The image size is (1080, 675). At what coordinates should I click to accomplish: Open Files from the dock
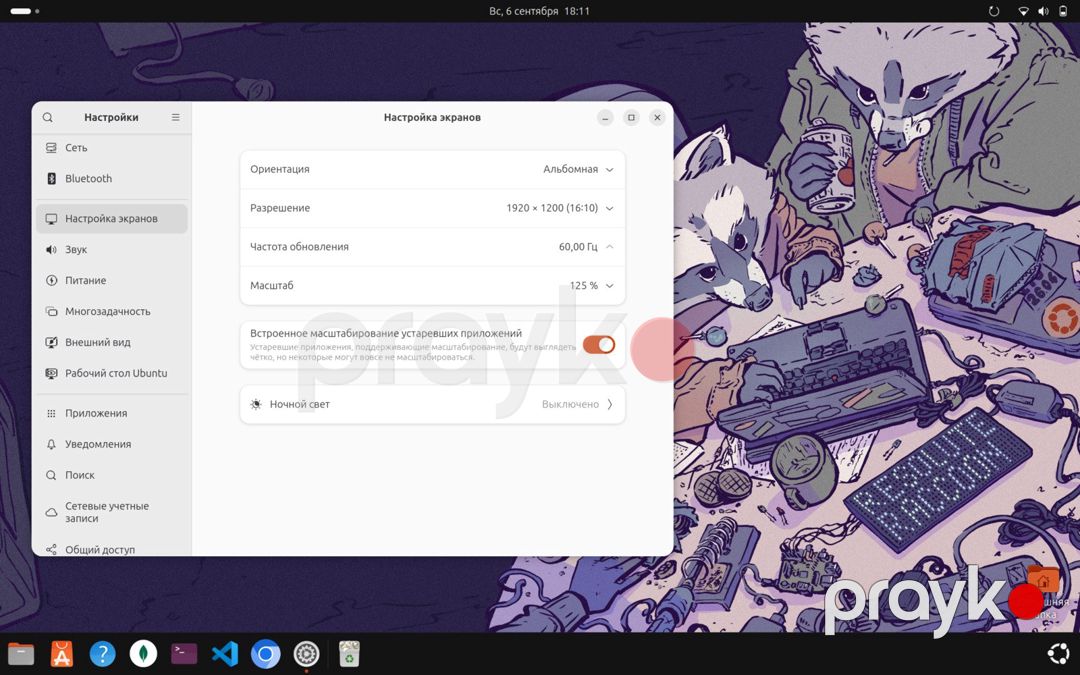21,654
